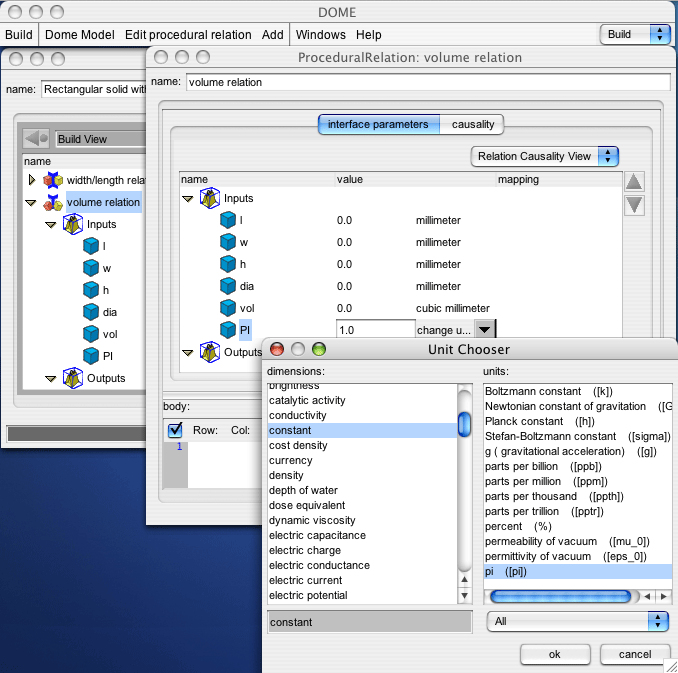The image size is (678, 673).
Task: Confirm unit with the ok button
Action: tap(555, 654)
